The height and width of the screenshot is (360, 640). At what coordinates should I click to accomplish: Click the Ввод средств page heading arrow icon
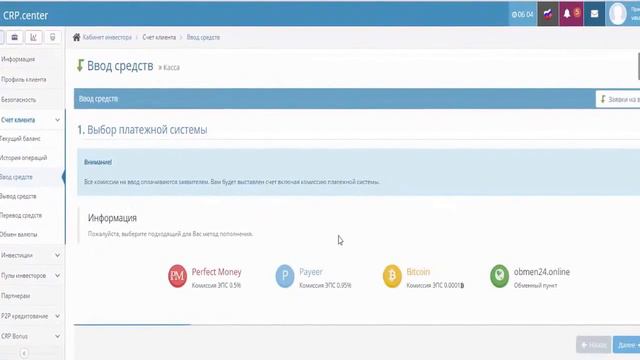coord(80,65)
